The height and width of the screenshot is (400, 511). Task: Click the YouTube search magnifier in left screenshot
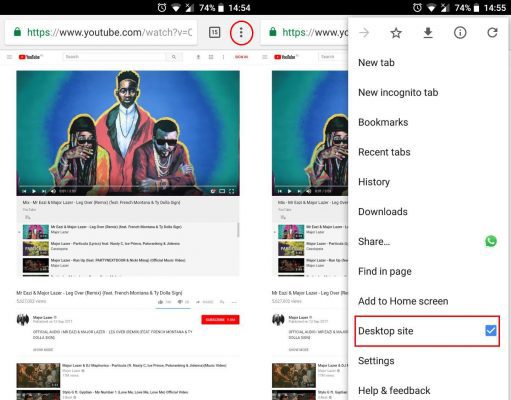tap(174, 57)
